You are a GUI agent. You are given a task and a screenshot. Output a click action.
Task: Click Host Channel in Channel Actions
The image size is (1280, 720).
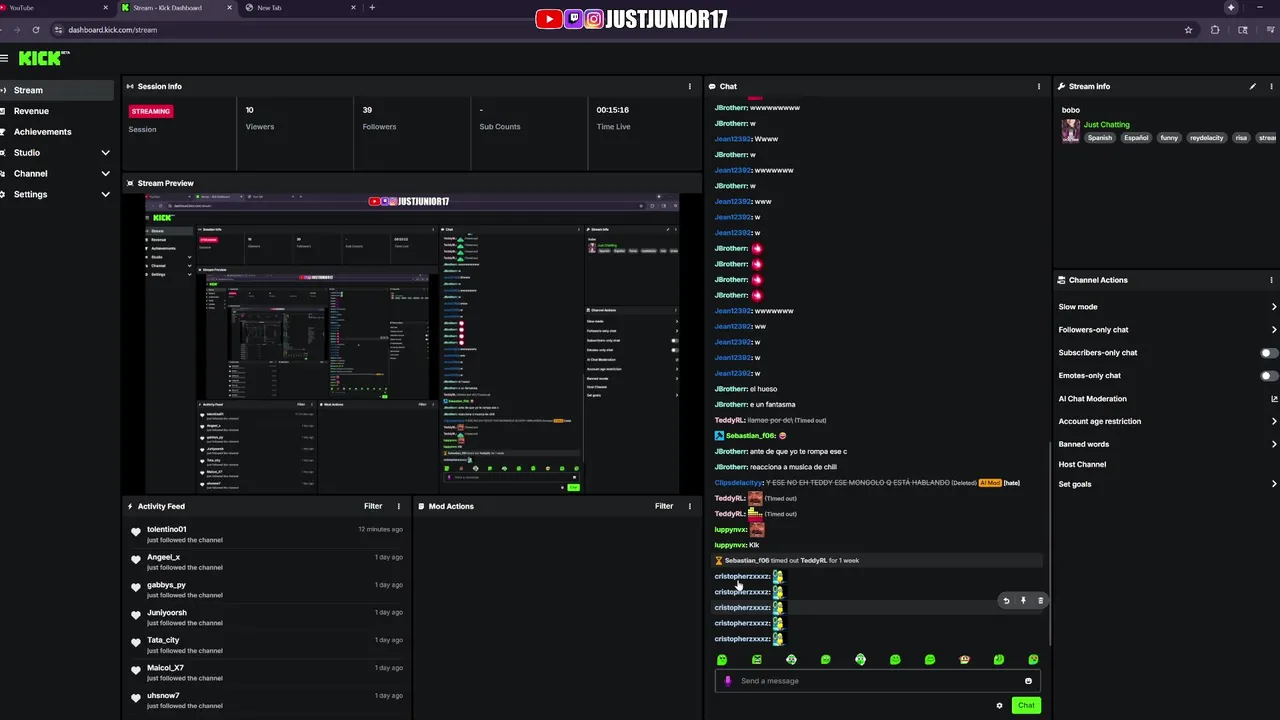[1082, 465]
